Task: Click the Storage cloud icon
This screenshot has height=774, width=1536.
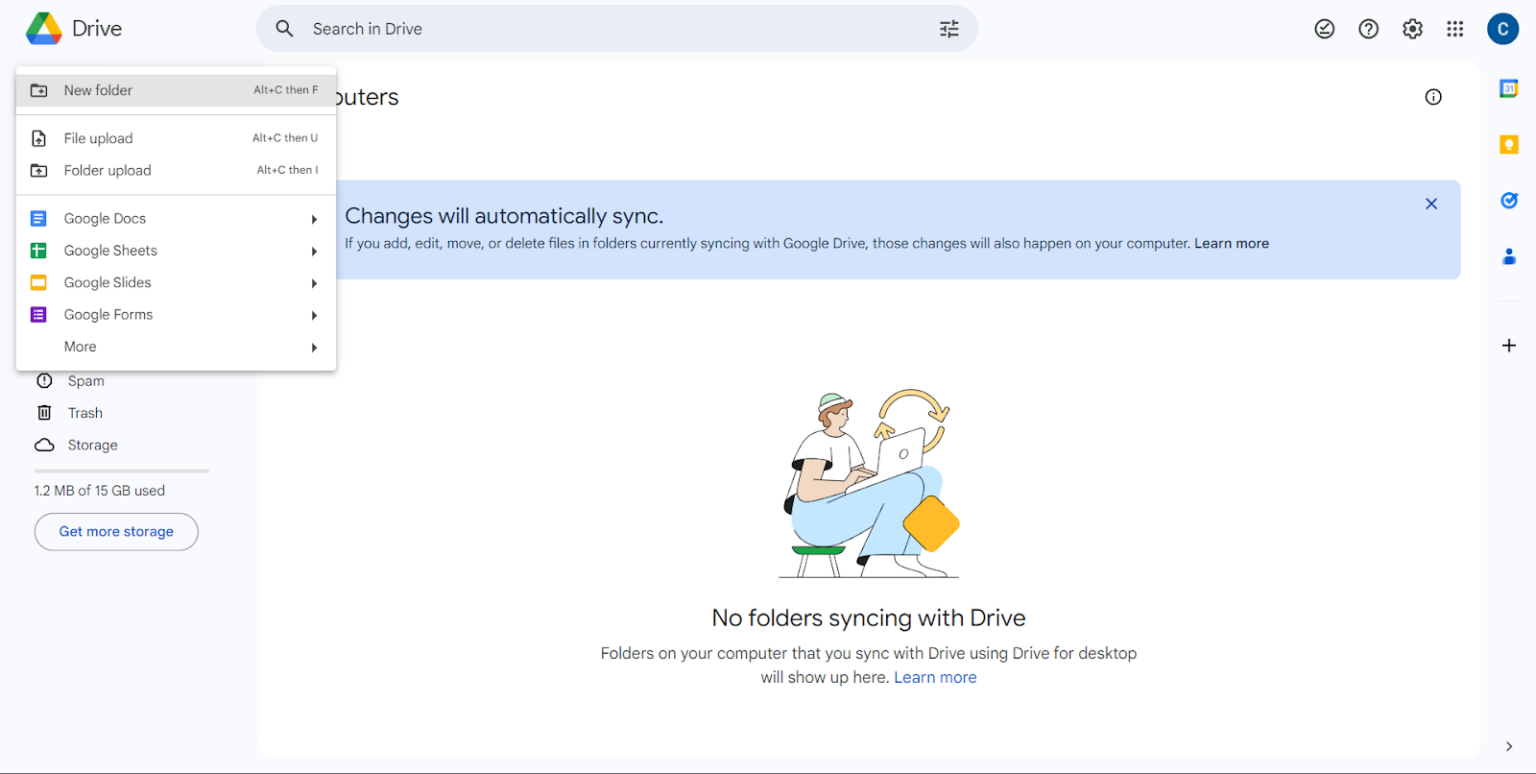Action: tap(44, 445)
